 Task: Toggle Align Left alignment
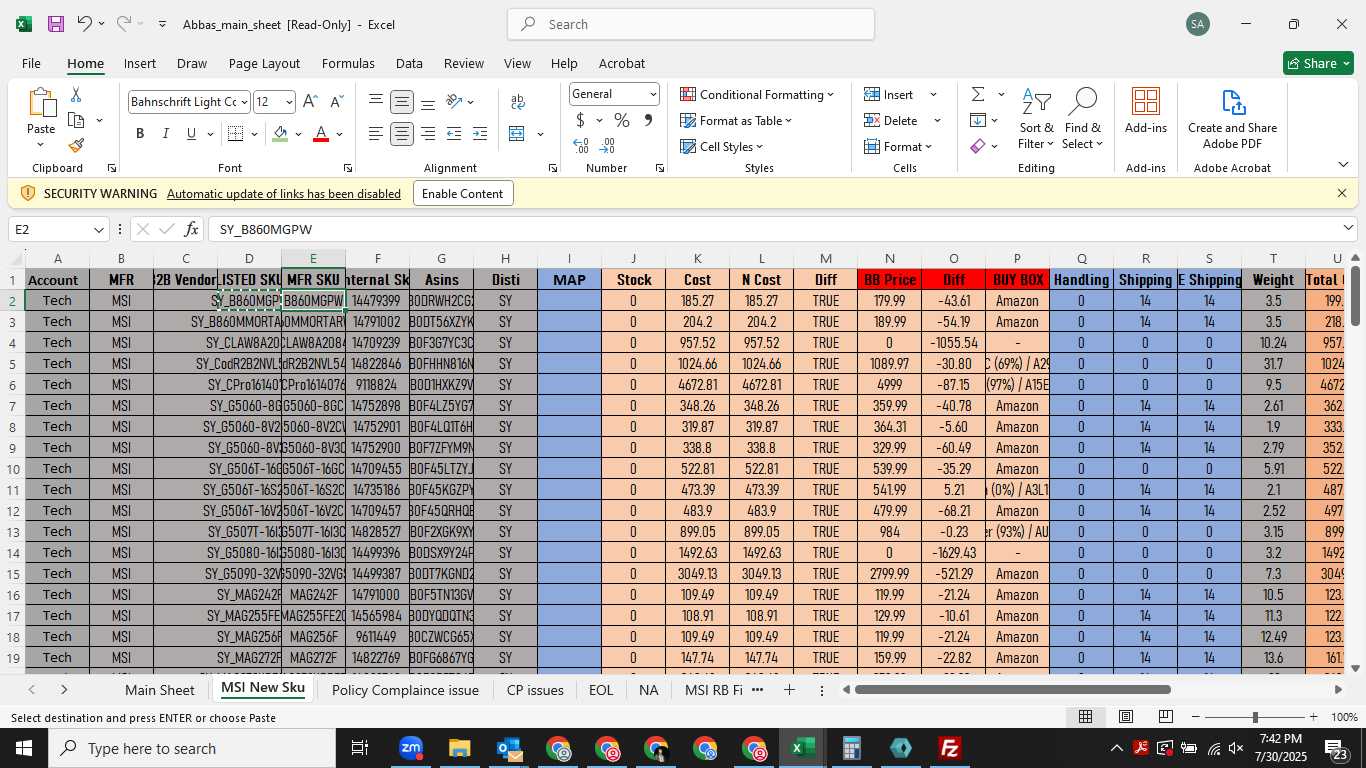(376, 134)
